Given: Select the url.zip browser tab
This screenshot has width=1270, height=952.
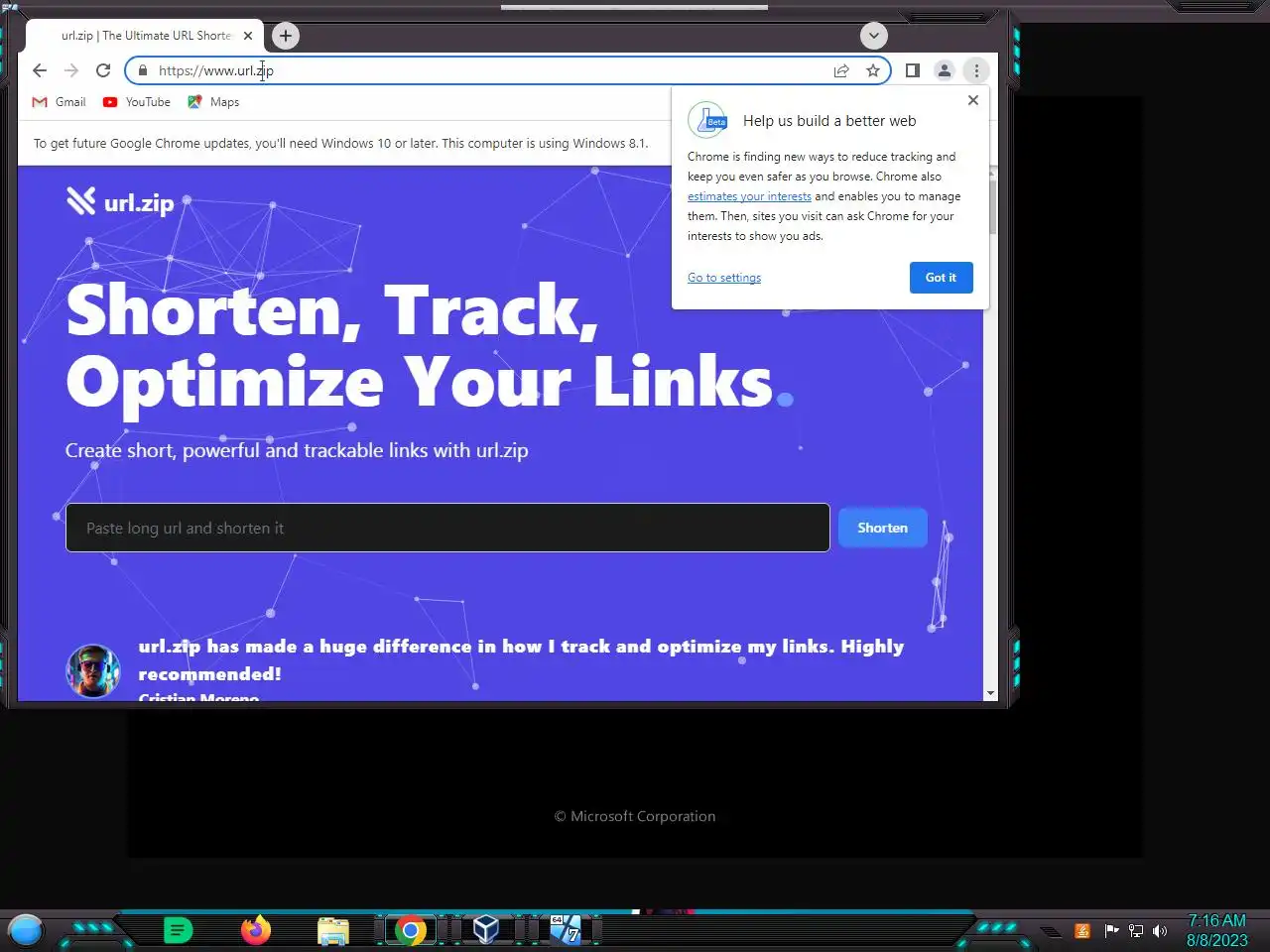Looking at the screenshot, I should click(x=145, y=36).
